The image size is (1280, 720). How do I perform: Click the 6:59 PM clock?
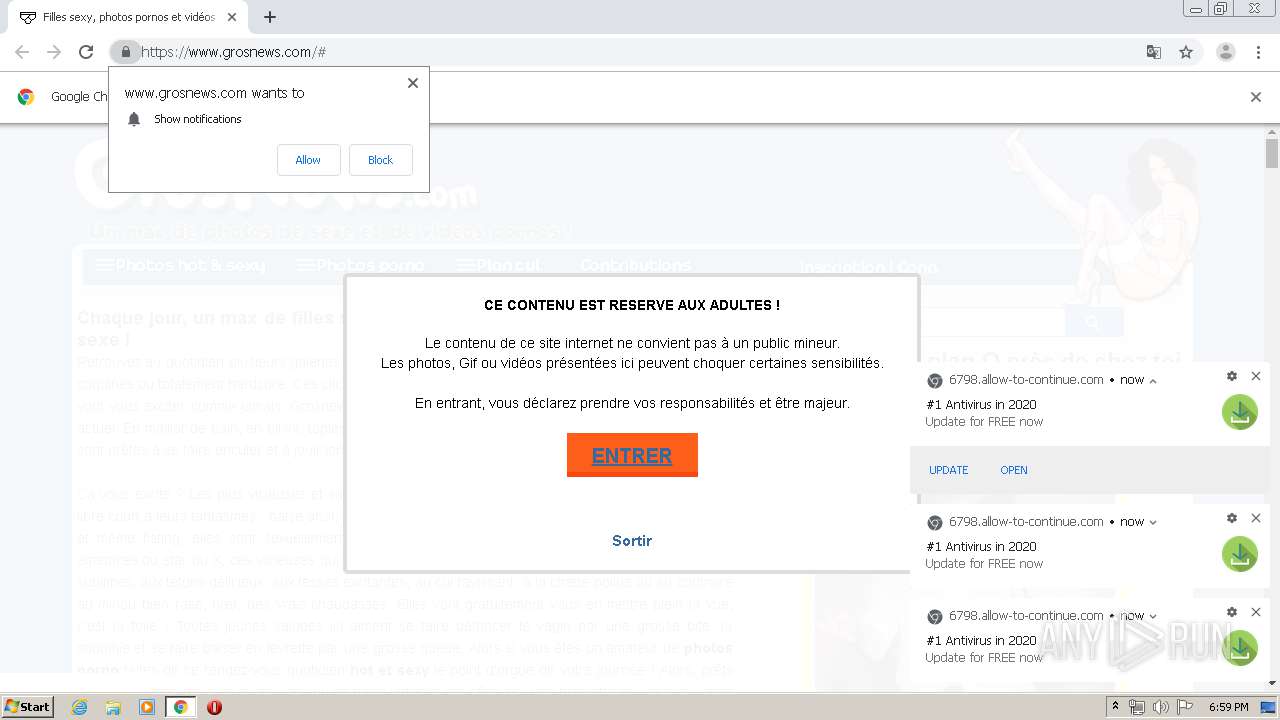[x=1229, y=707]
